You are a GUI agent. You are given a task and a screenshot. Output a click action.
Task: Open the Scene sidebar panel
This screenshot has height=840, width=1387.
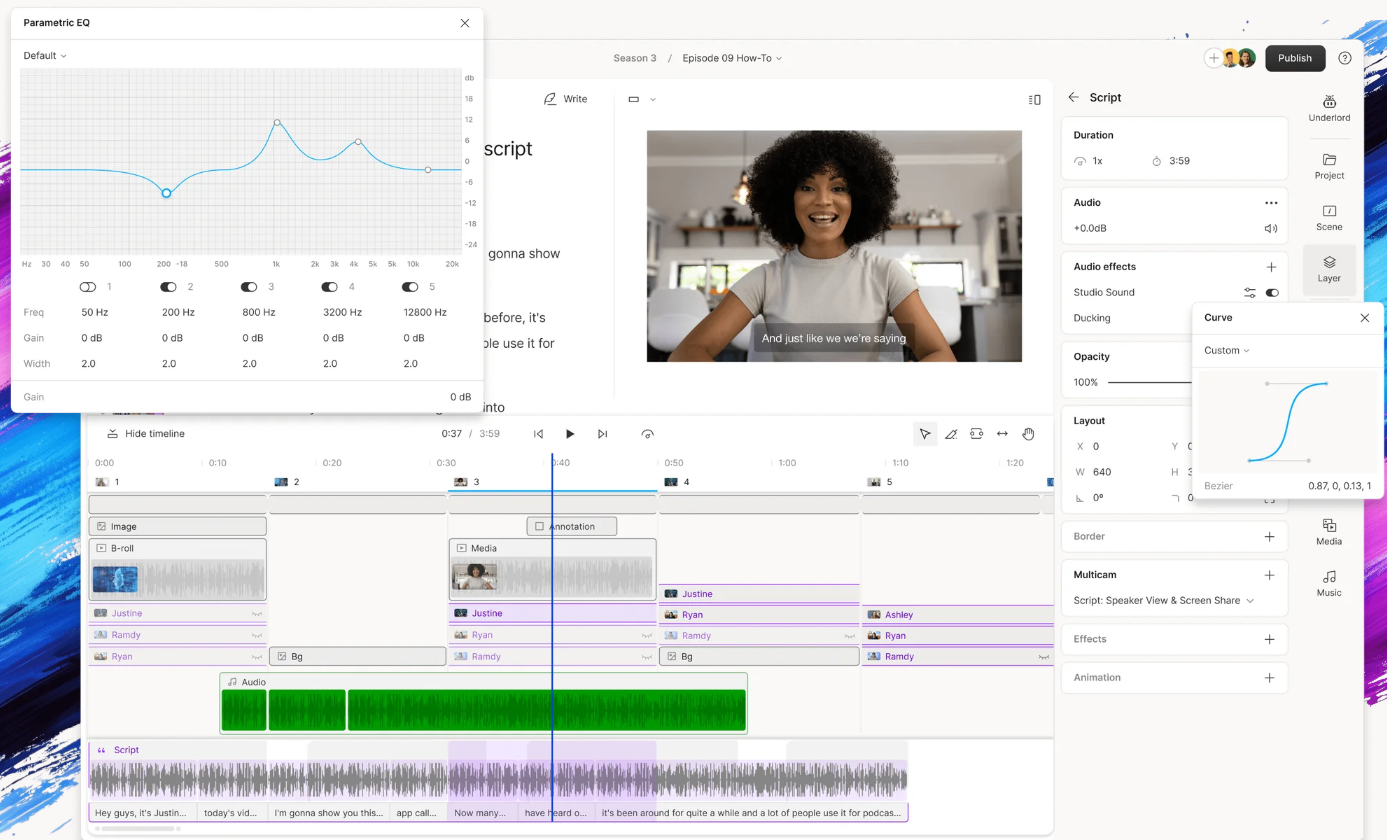point(1329,218)
